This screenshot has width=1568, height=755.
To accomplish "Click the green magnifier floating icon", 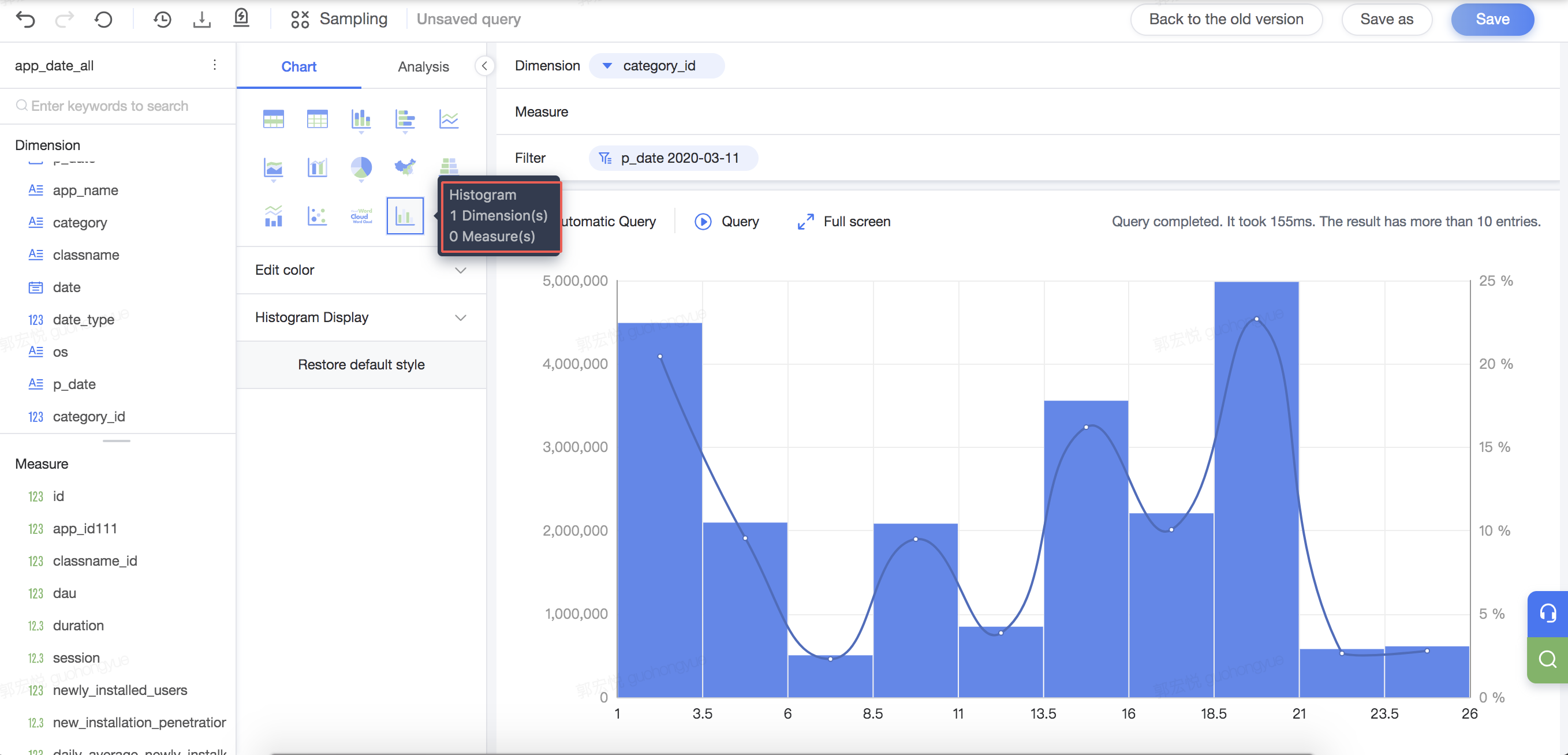I will coord(1547,660).
